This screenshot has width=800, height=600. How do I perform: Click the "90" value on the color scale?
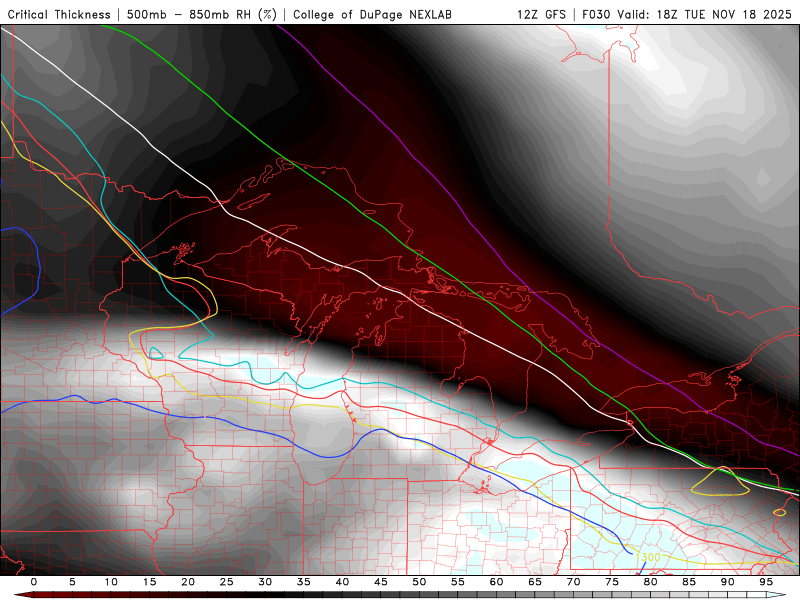pyautogui.click(x=728, y=582)
